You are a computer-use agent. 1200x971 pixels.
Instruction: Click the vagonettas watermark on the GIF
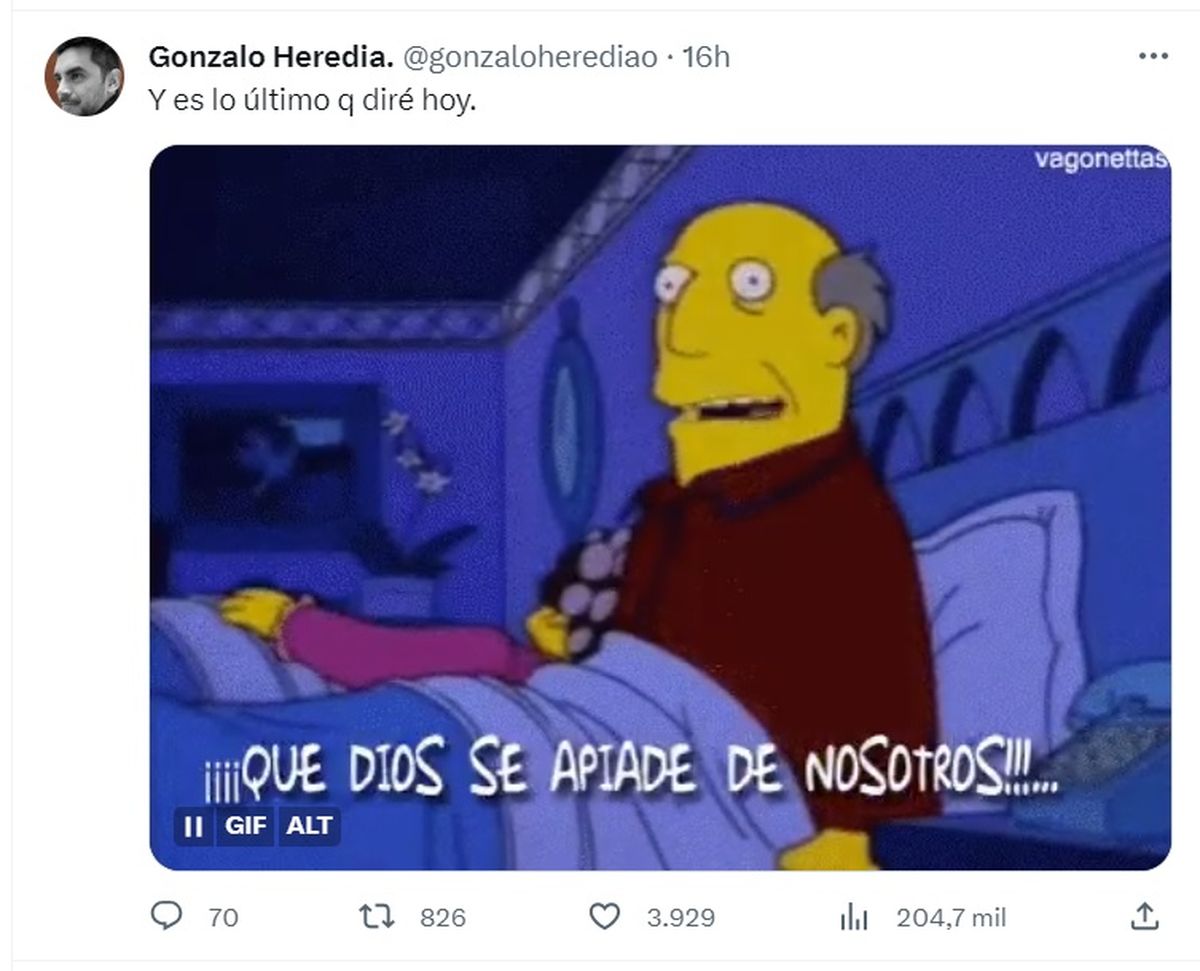pyautogui.click(x=1101, y=160)
